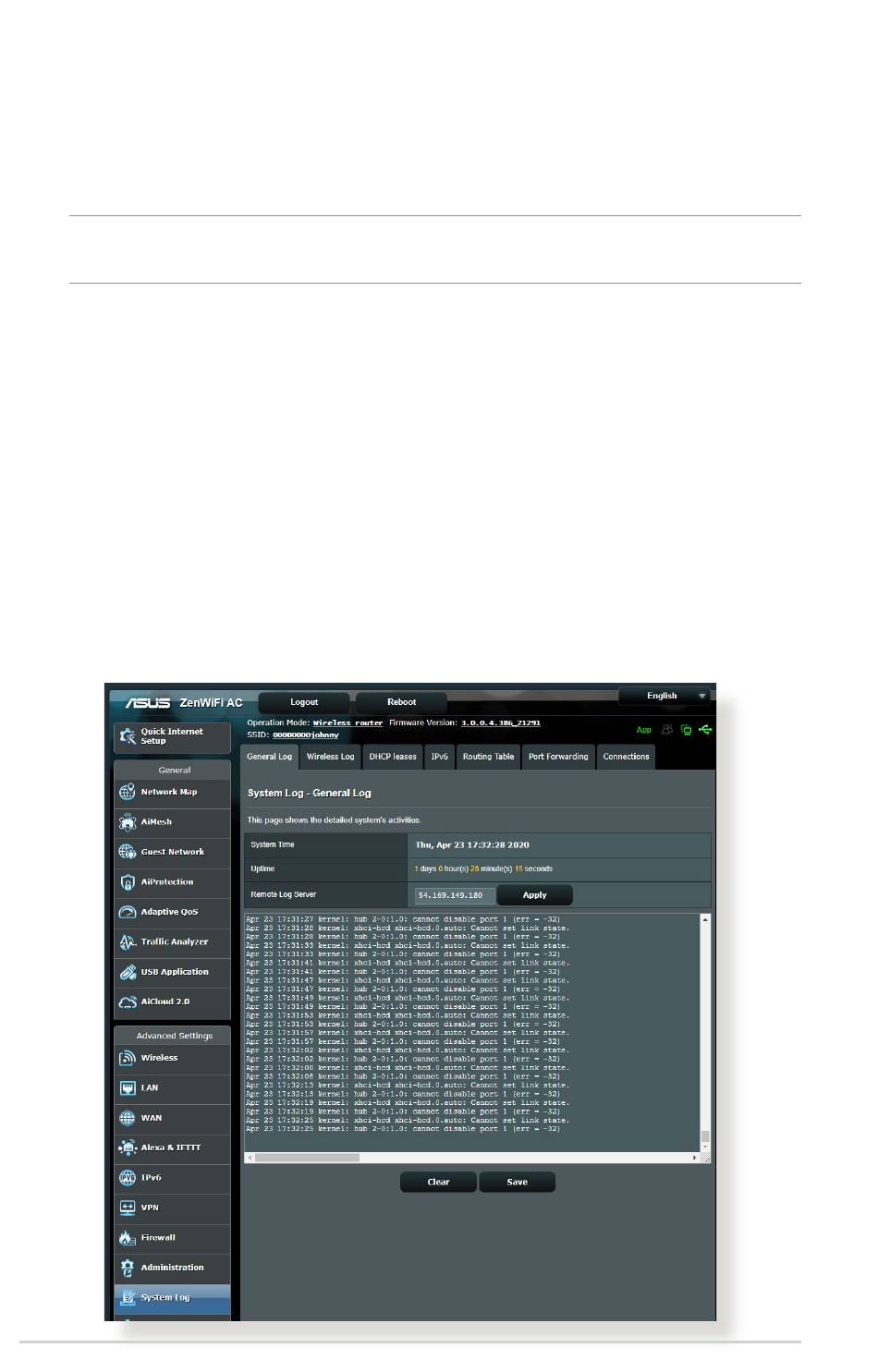Click the uptime value text
Screen dimensions: 878x1372
pyautogui.click(x=483, y=868)
